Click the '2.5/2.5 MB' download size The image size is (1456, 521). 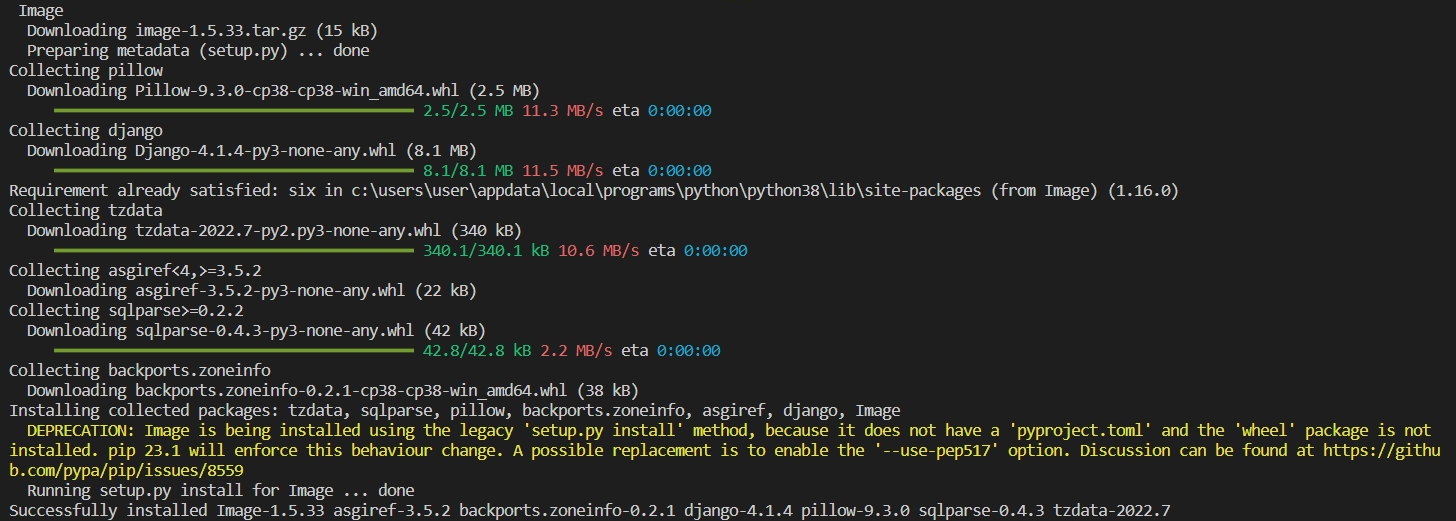tap(468, 110)
